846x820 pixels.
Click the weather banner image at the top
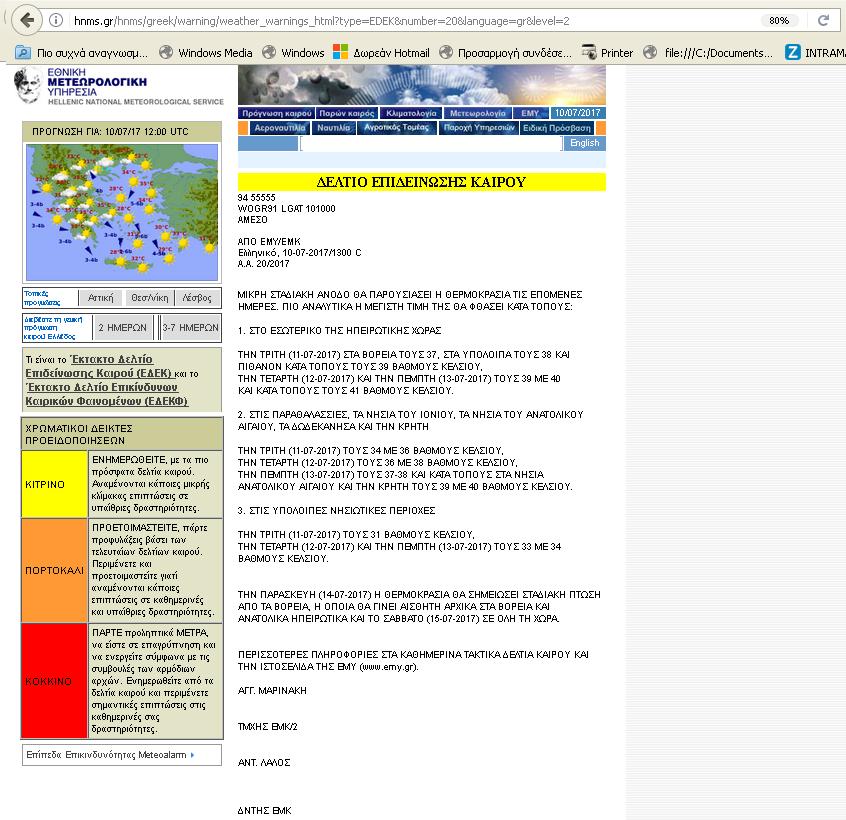421,85
